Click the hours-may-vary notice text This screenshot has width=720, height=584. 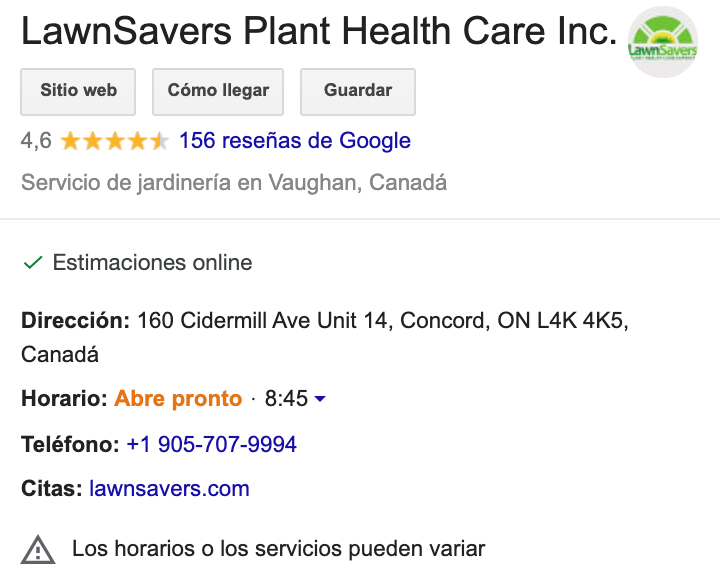tap(278, 549)
